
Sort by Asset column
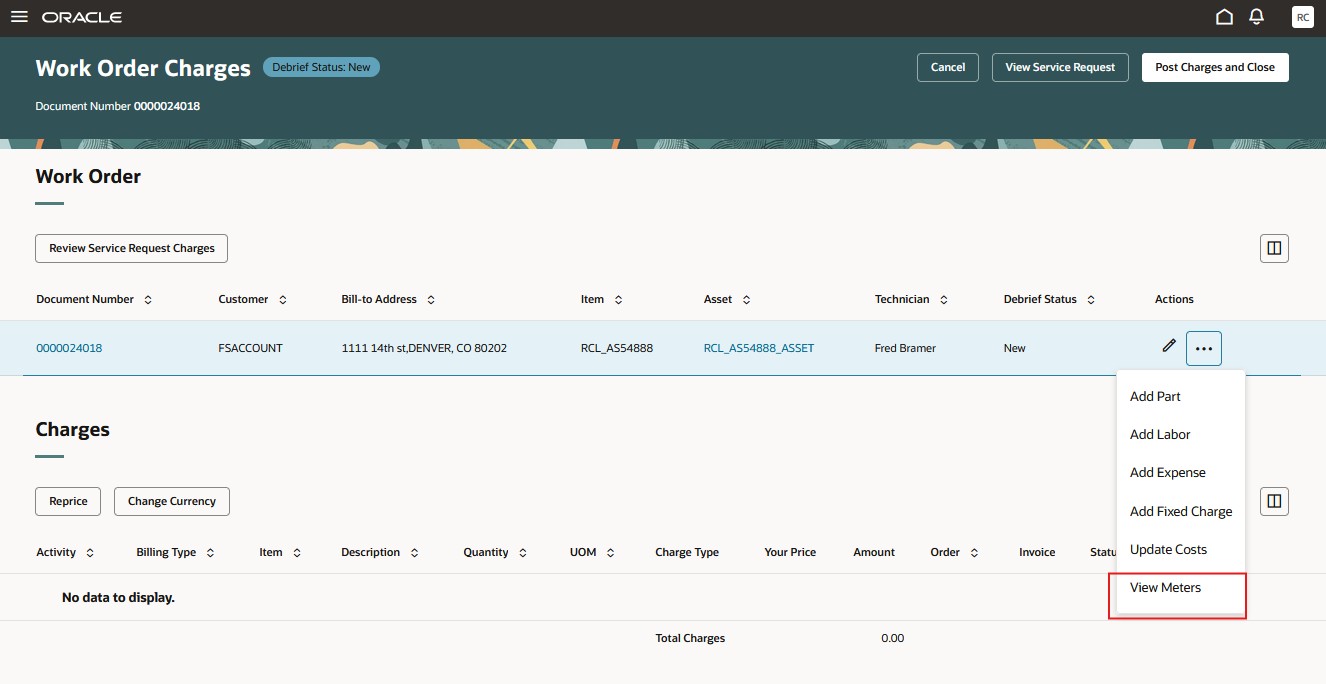click(746, 299)
